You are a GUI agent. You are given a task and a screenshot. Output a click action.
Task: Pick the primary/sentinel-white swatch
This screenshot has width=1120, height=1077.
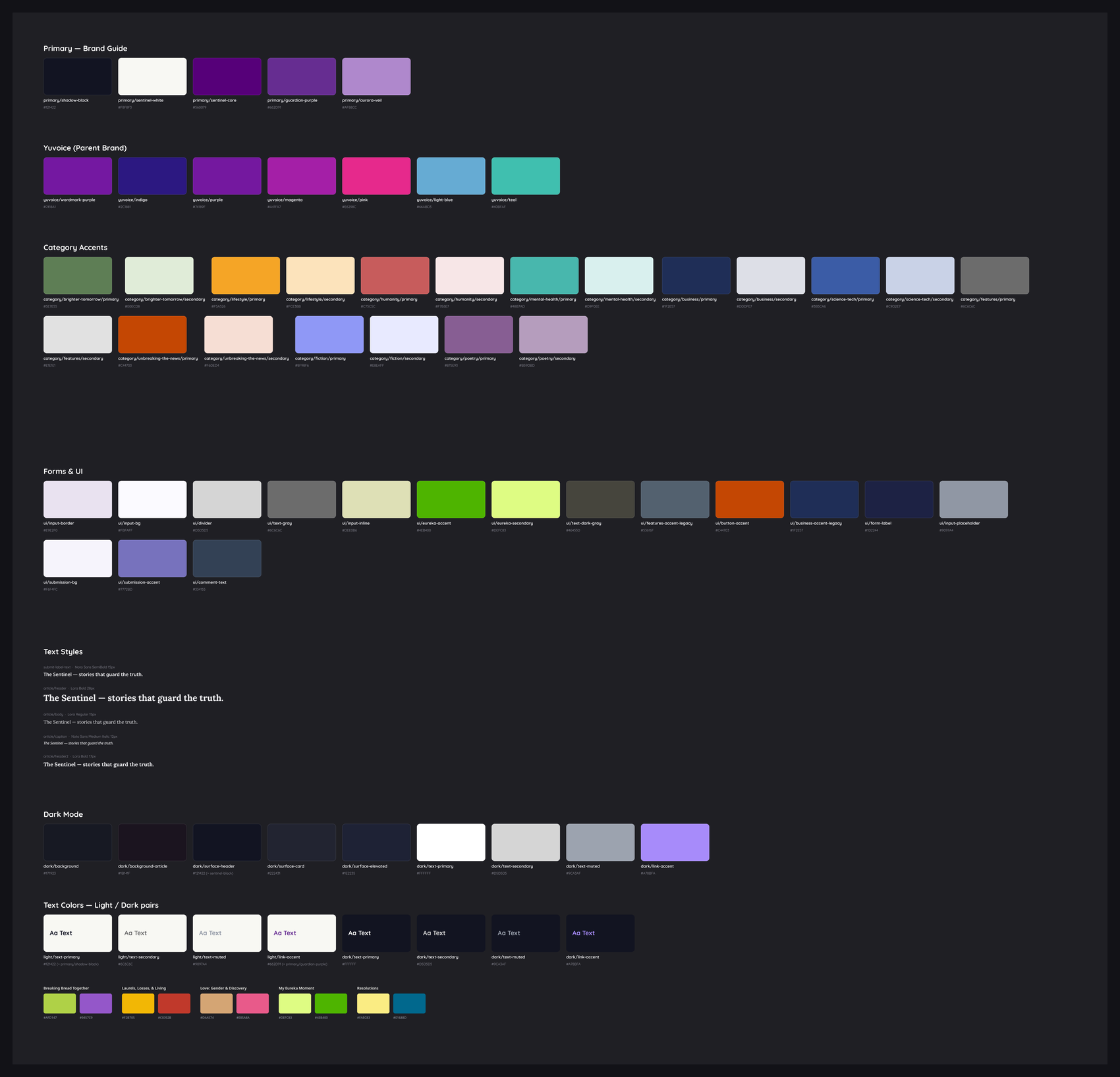click(152, 76)
